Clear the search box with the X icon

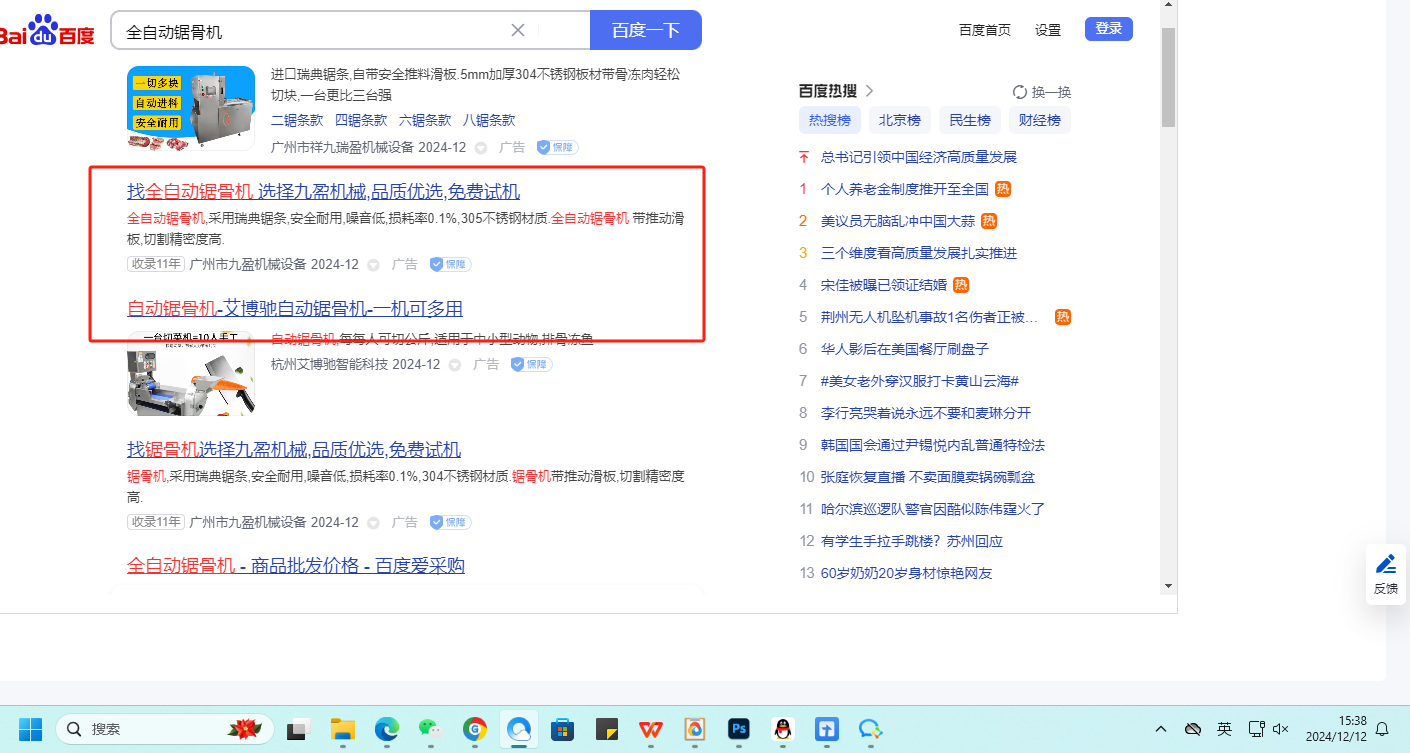(x=518, y=30)
